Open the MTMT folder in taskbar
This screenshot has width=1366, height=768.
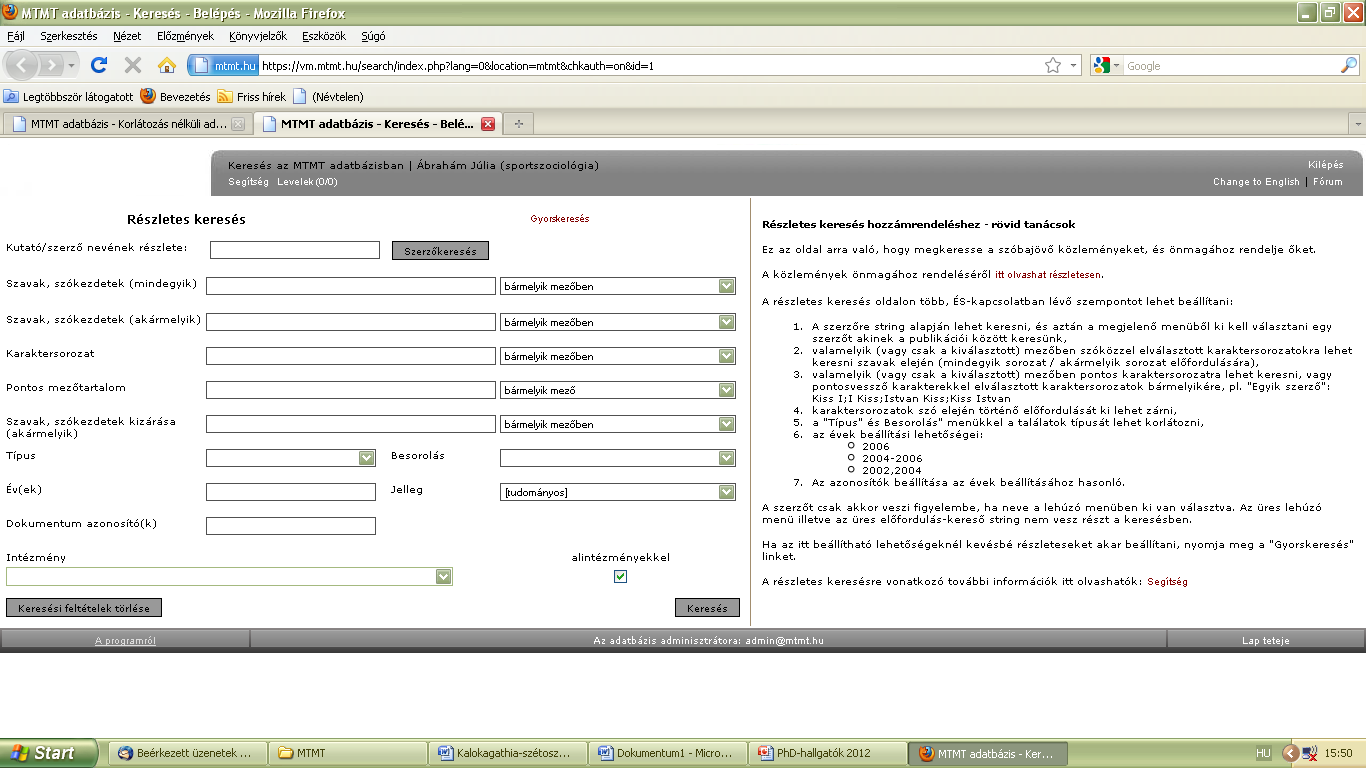tap(348, 753)
